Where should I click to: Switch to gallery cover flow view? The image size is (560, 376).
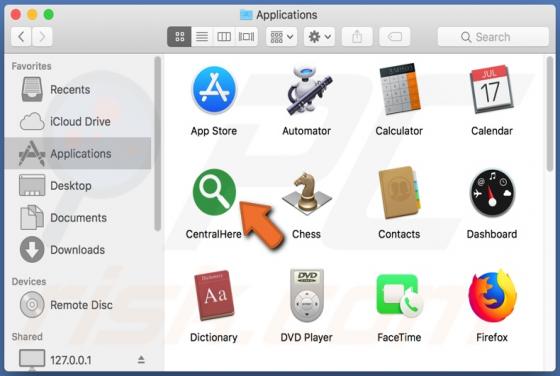click(x=246, y=36)
